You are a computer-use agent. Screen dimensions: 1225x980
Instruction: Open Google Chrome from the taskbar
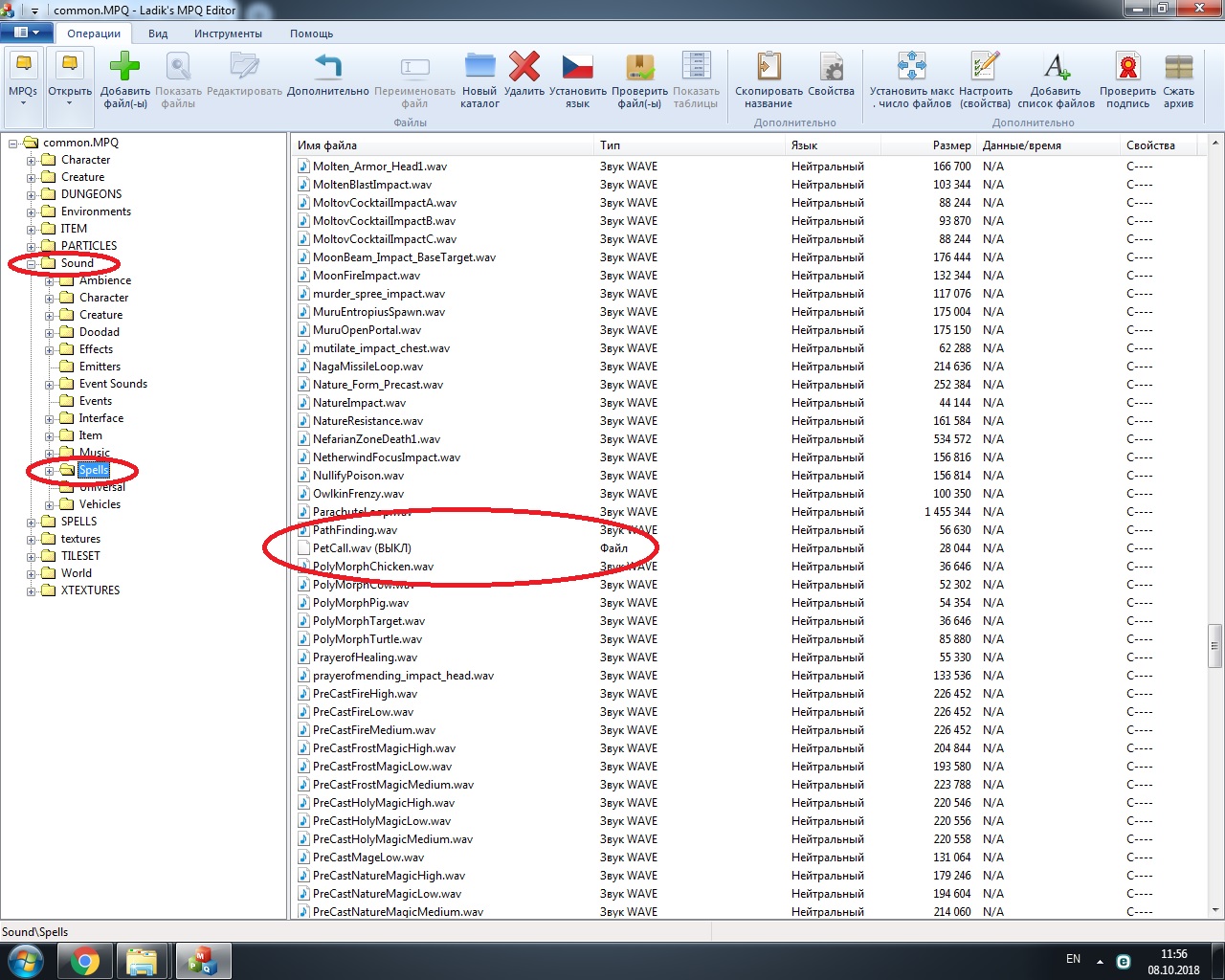(84, 961)
